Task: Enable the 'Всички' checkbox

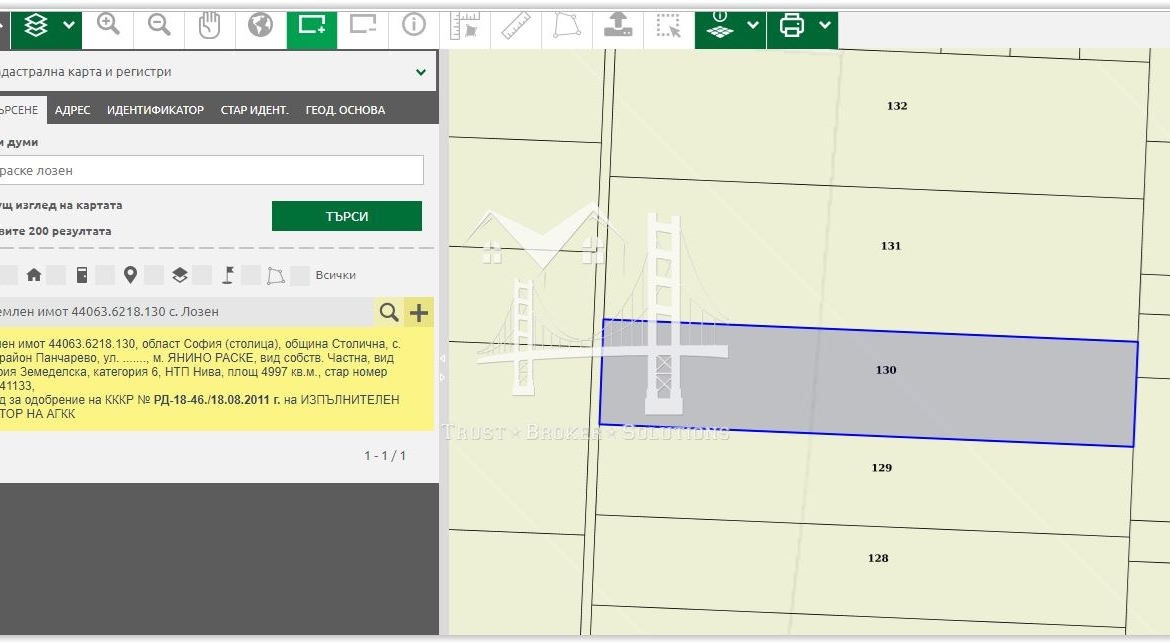Action: coord(300,276)
